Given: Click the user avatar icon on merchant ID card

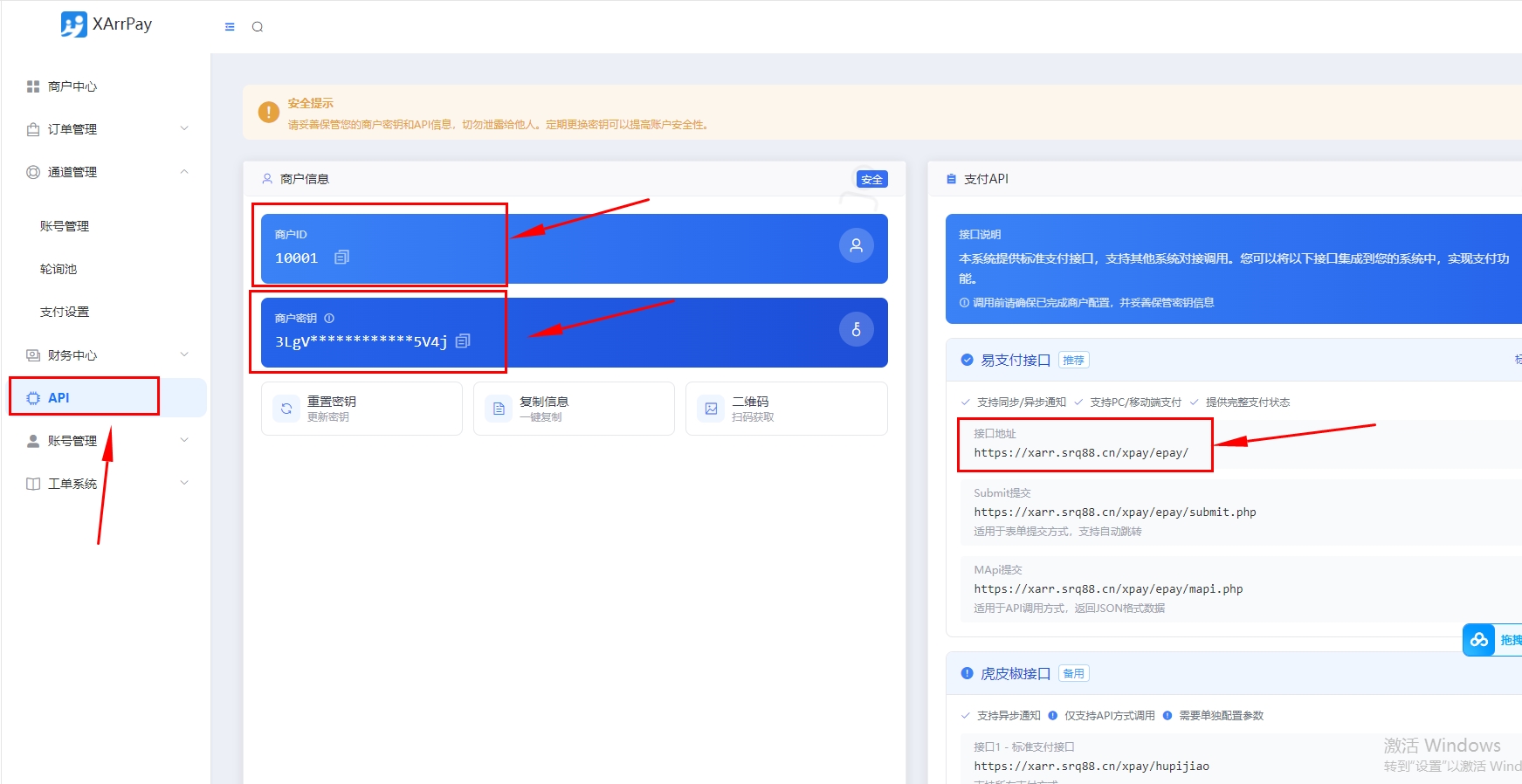Looking at the screenshot, I should (856, 246).
